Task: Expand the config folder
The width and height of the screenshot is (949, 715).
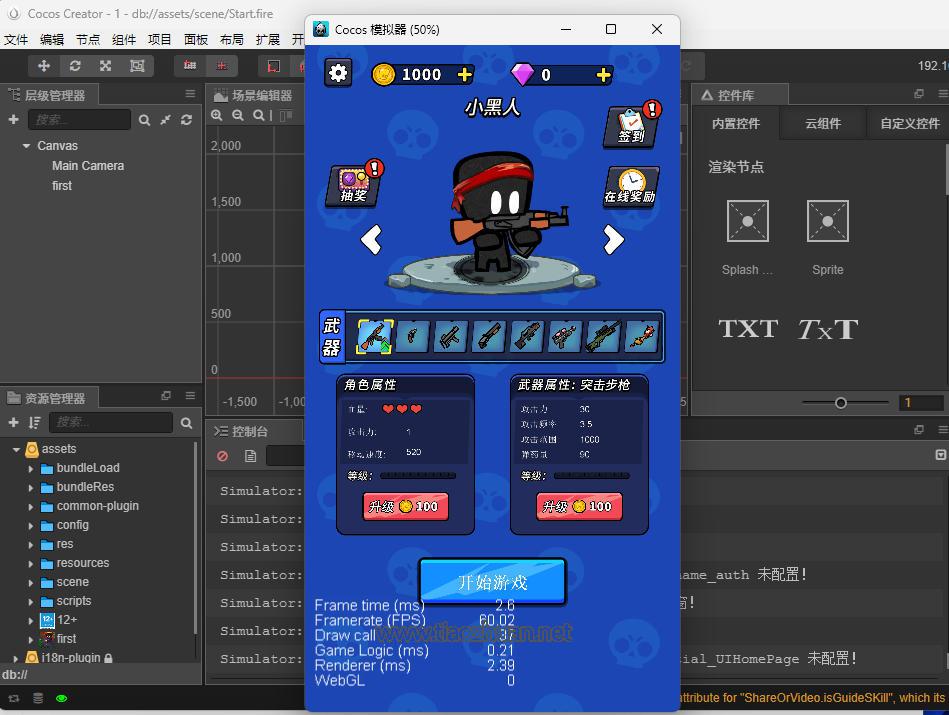Action: pyautogui.click(x=31, y=526)
